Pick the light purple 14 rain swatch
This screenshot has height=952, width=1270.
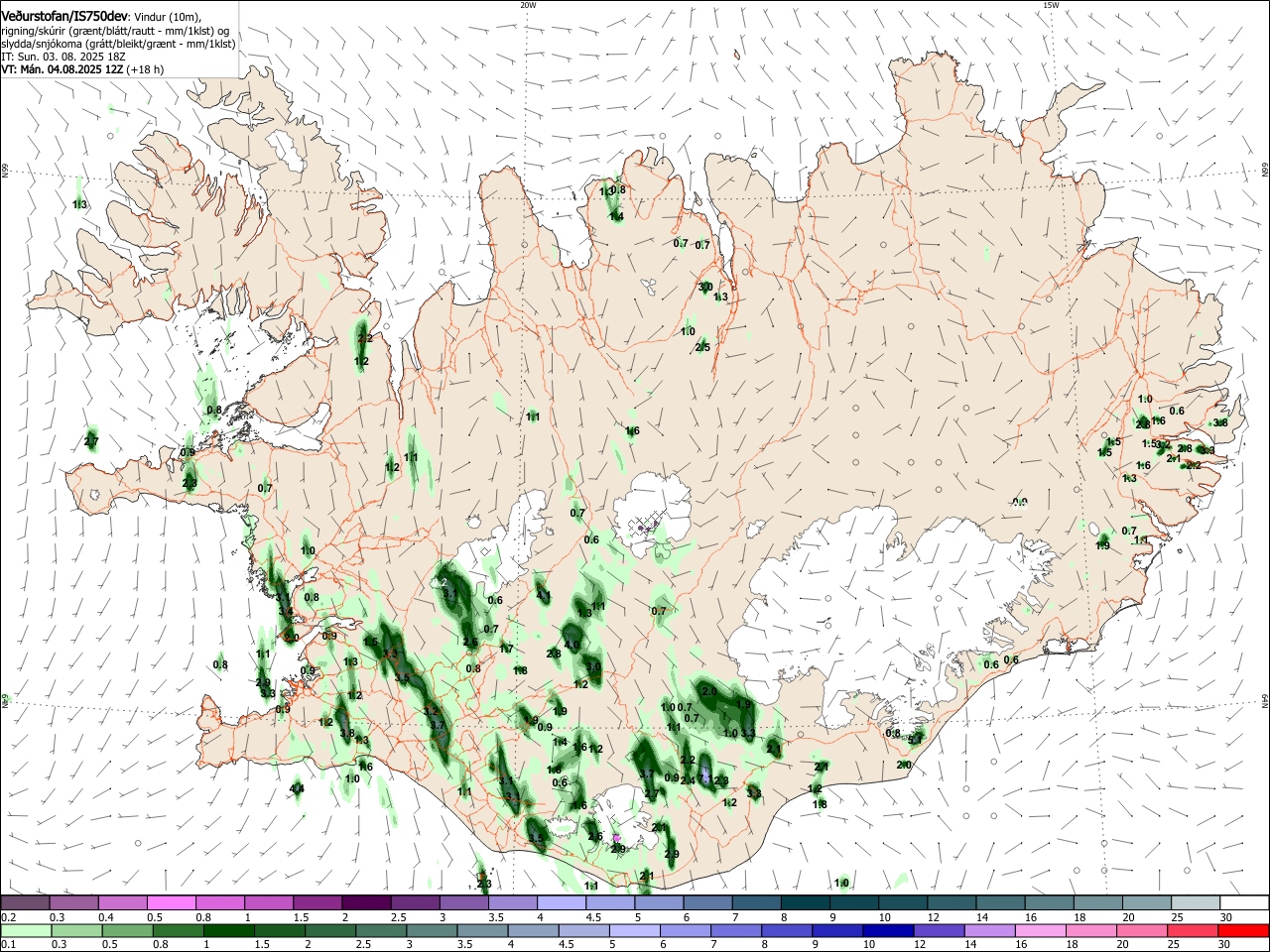pos(989,931)
